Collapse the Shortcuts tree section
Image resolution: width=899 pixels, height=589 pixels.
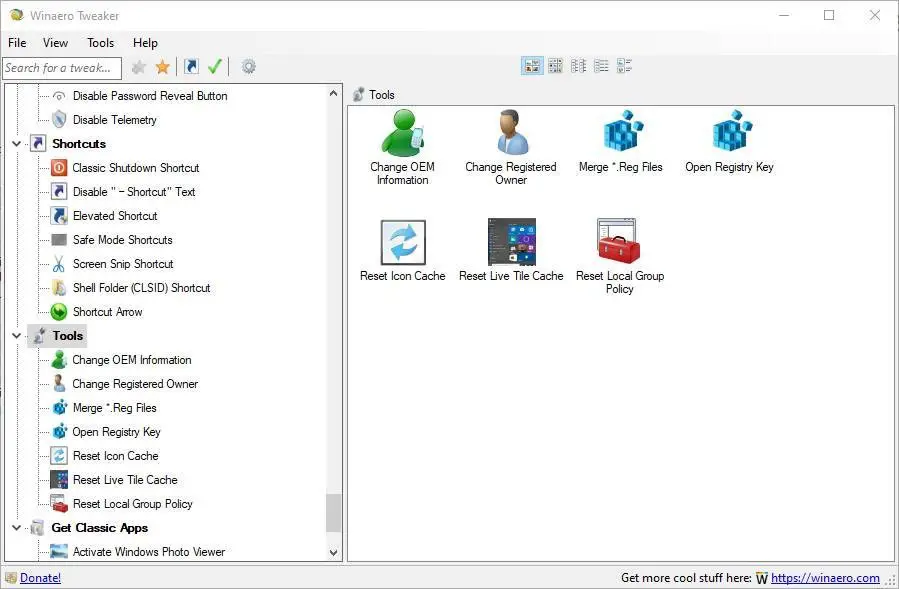[17, 144]
